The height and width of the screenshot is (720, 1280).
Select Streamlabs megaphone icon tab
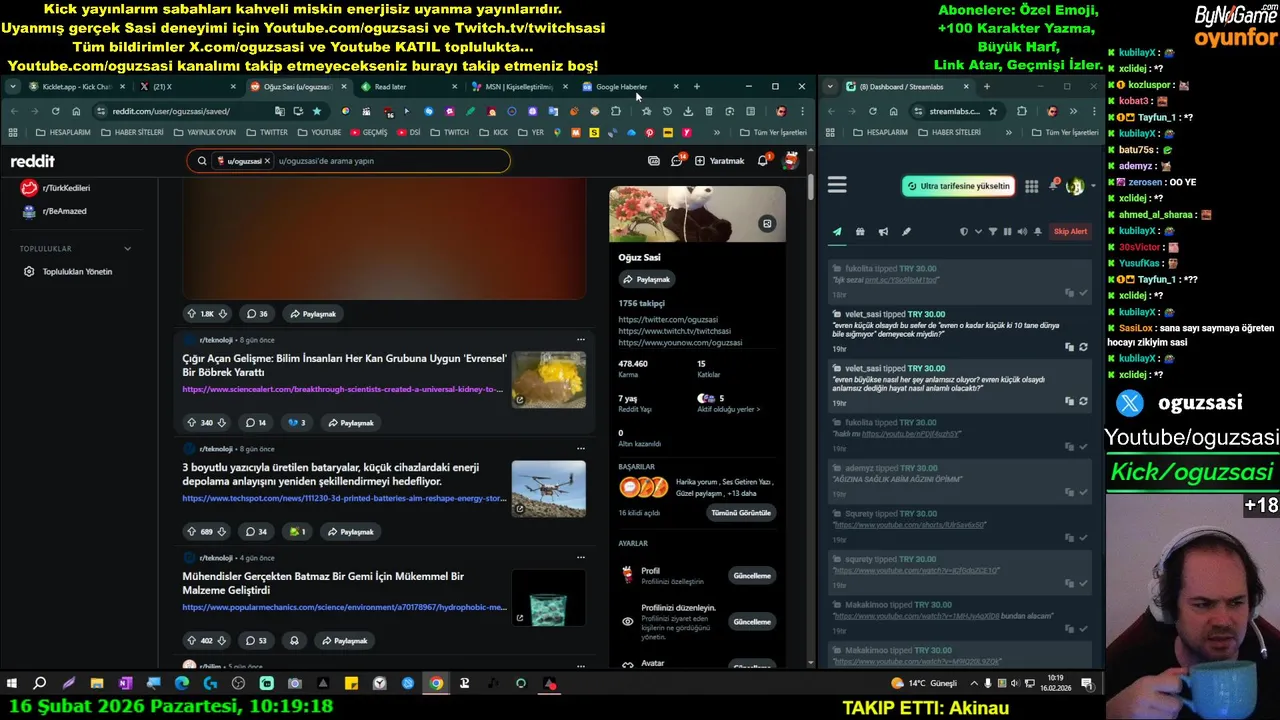[x=883, y=231]
